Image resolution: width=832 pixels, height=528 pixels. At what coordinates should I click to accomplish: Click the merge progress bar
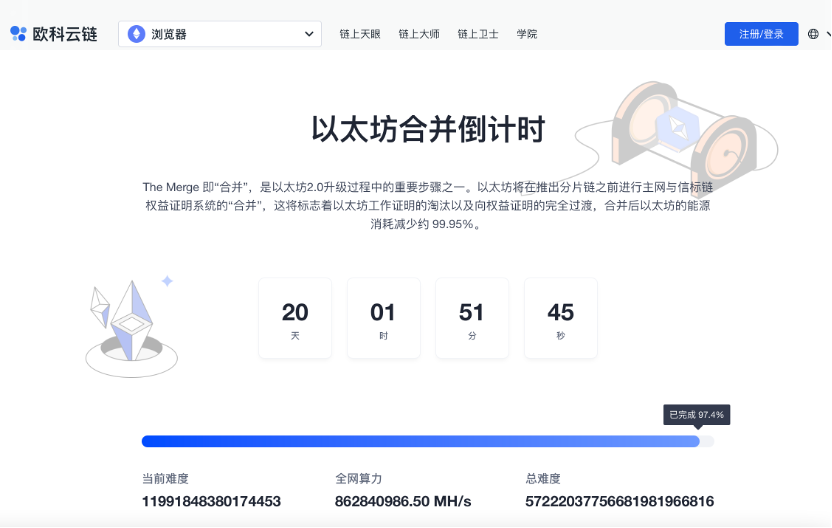point(428,441)
